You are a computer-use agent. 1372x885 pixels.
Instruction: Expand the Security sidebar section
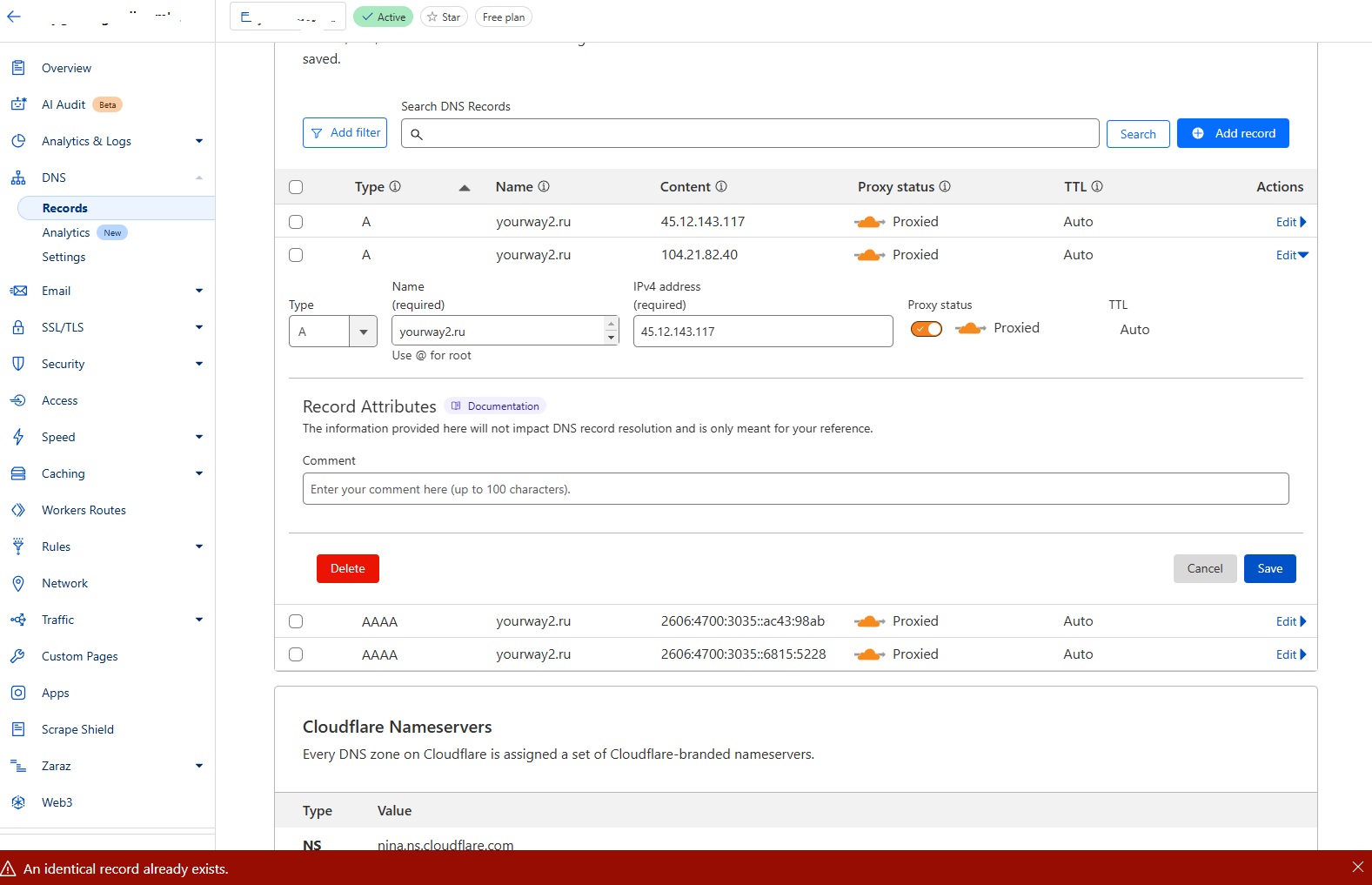click(x=199, y=364)
